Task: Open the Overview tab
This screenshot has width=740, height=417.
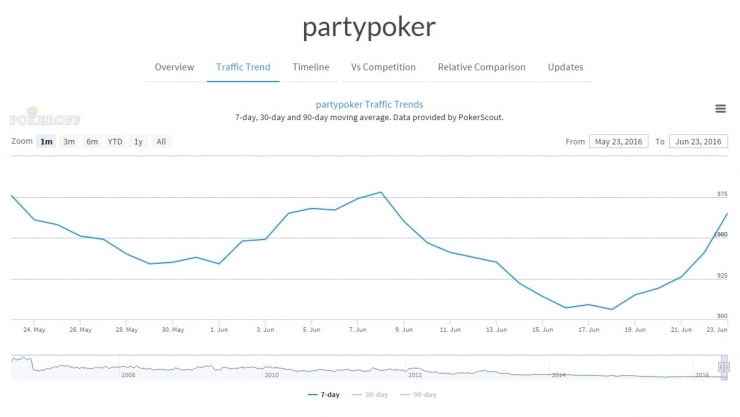Action: (x=174, y=67)
